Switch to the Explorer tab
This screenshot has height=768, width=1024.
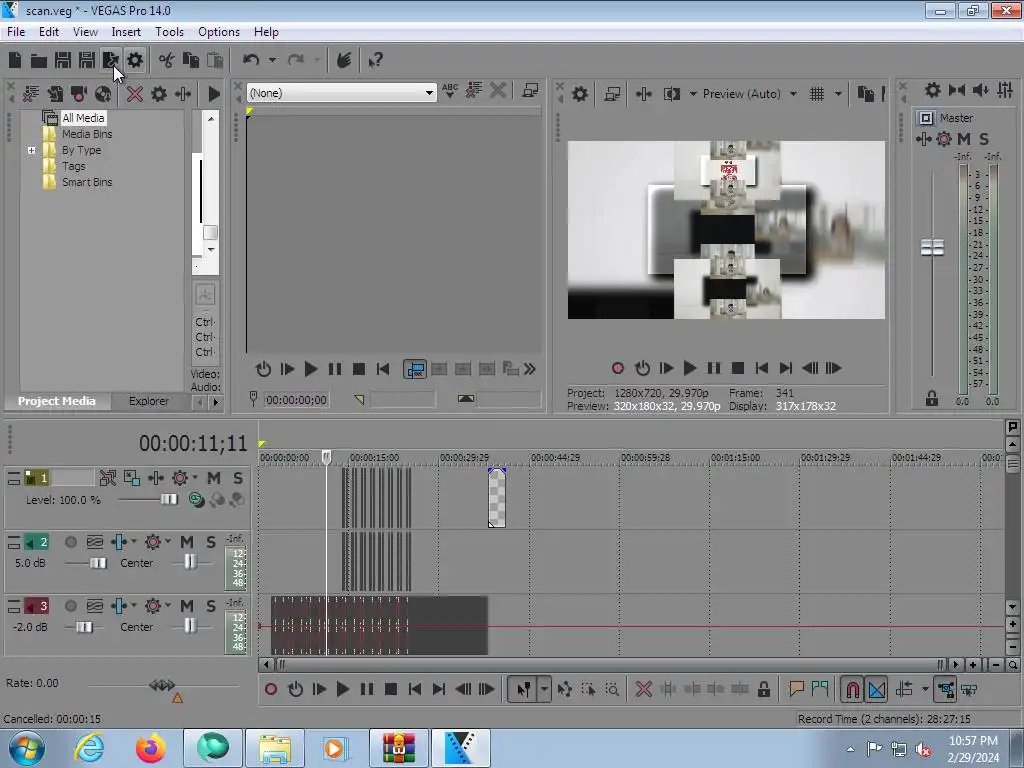[x=149, y=401]
